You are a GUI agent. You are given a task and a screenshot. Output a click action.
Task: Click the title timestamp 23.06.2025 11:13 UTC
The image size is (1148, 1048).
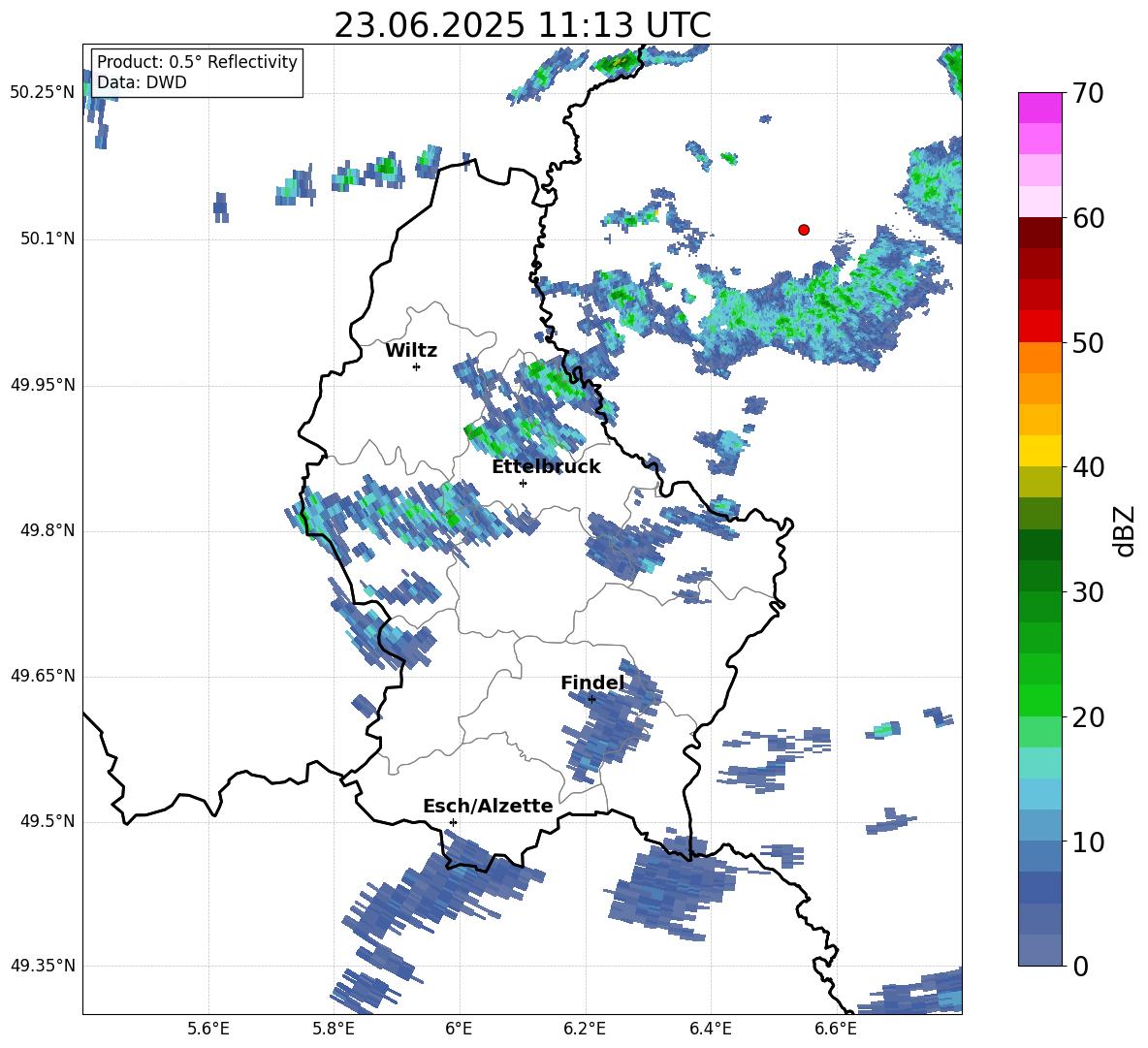click(x=523, y=25)
